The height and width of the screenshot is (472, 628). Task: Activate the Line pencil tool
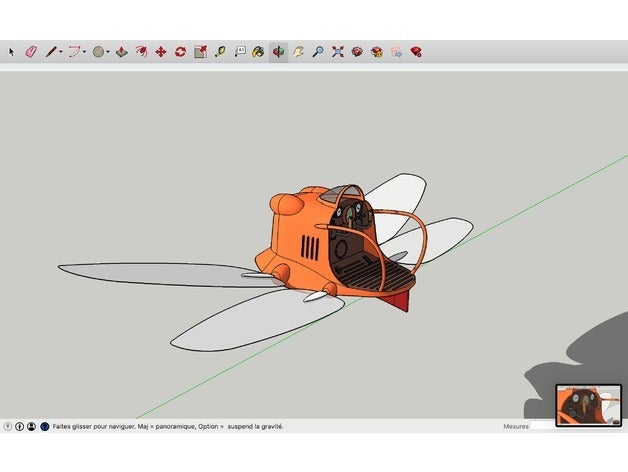(x=50, y=51)
